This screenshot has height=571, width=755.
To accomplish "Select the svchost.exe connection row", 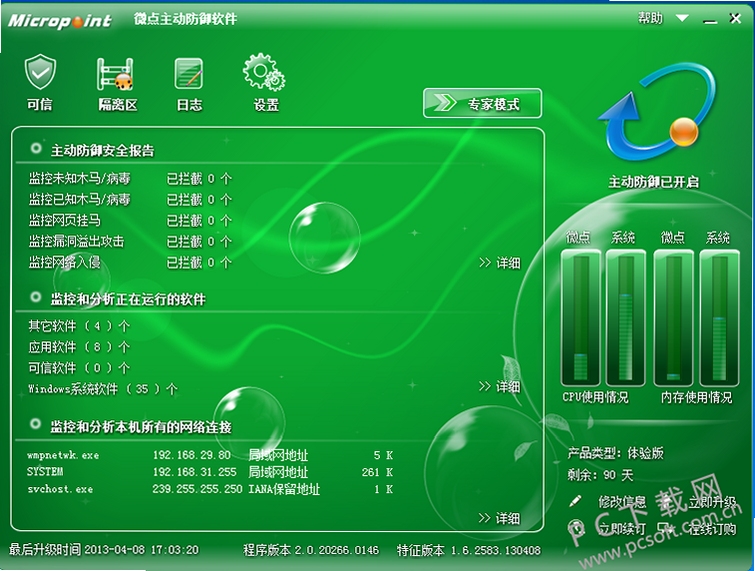I will 210,489.
